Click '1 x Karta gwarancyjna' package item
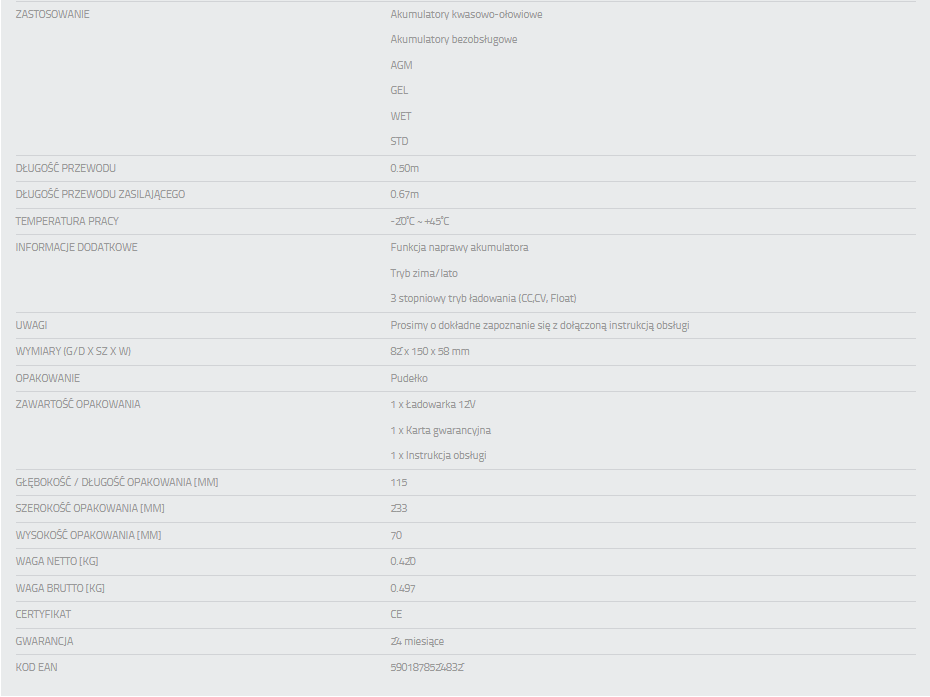930x697 pixels. coord(440,430)
